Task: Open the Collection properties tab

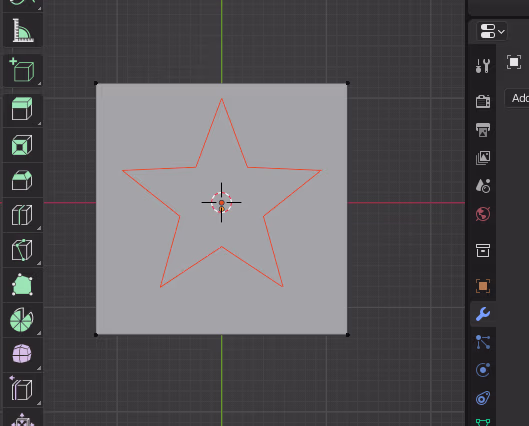Action: pos(483,250)
